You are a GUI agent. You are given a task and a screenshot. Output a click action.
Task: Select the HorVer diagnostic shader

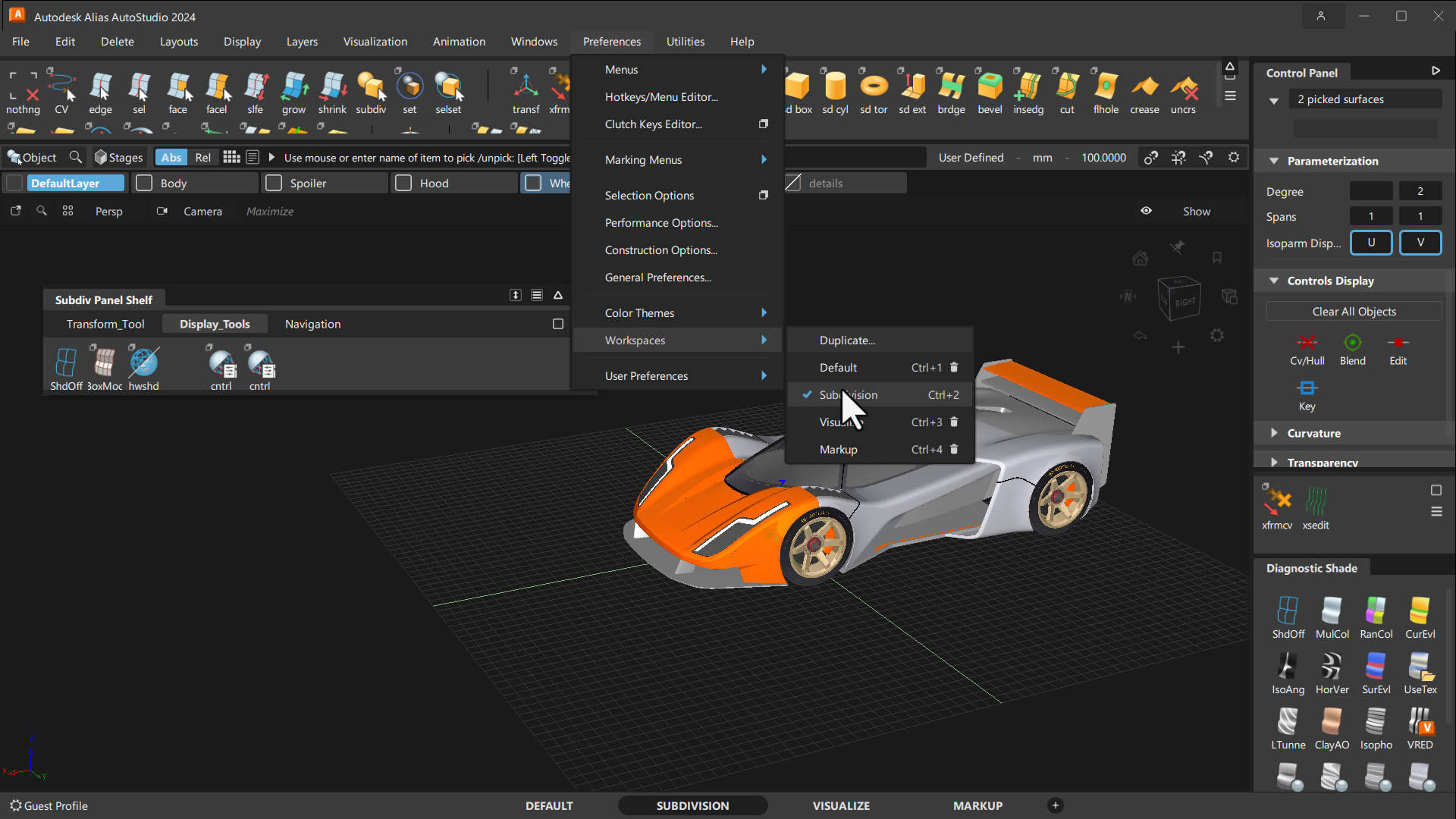(1332, 669)
